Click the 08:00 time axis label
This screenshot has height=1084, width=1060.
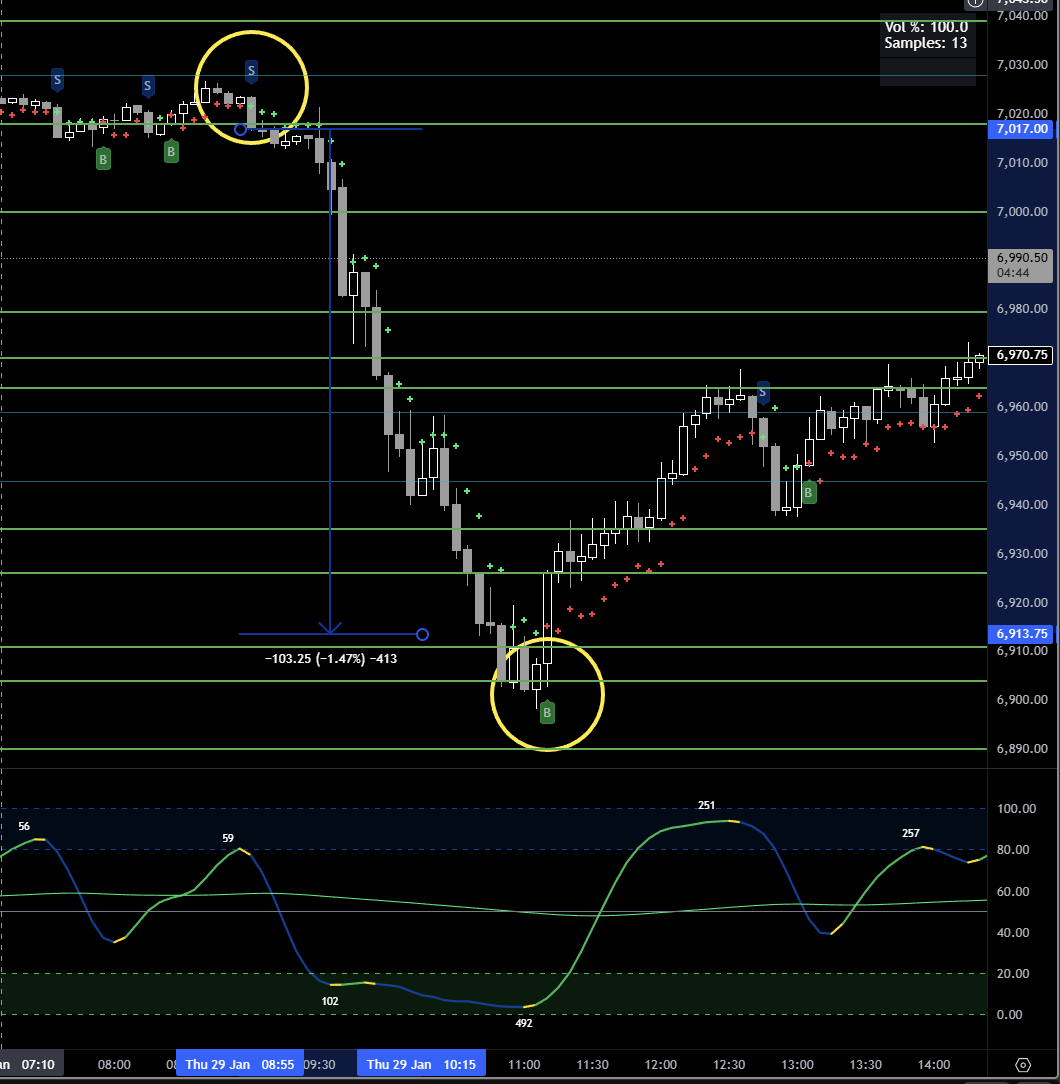click(114, 1065)
